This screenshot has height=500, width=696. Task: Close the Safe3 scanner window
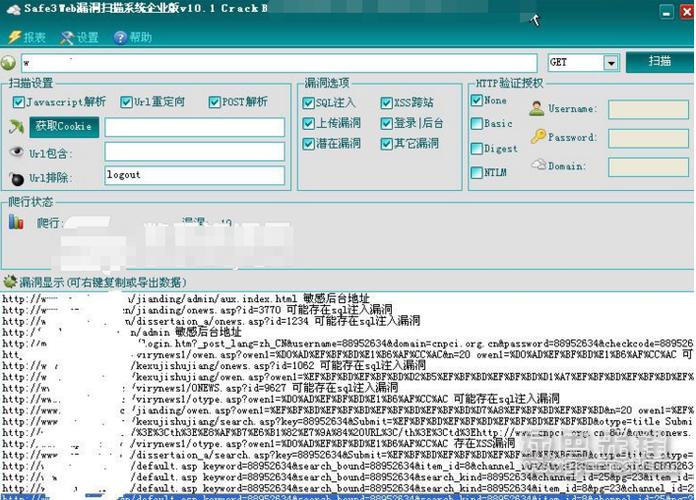(686, 12)
